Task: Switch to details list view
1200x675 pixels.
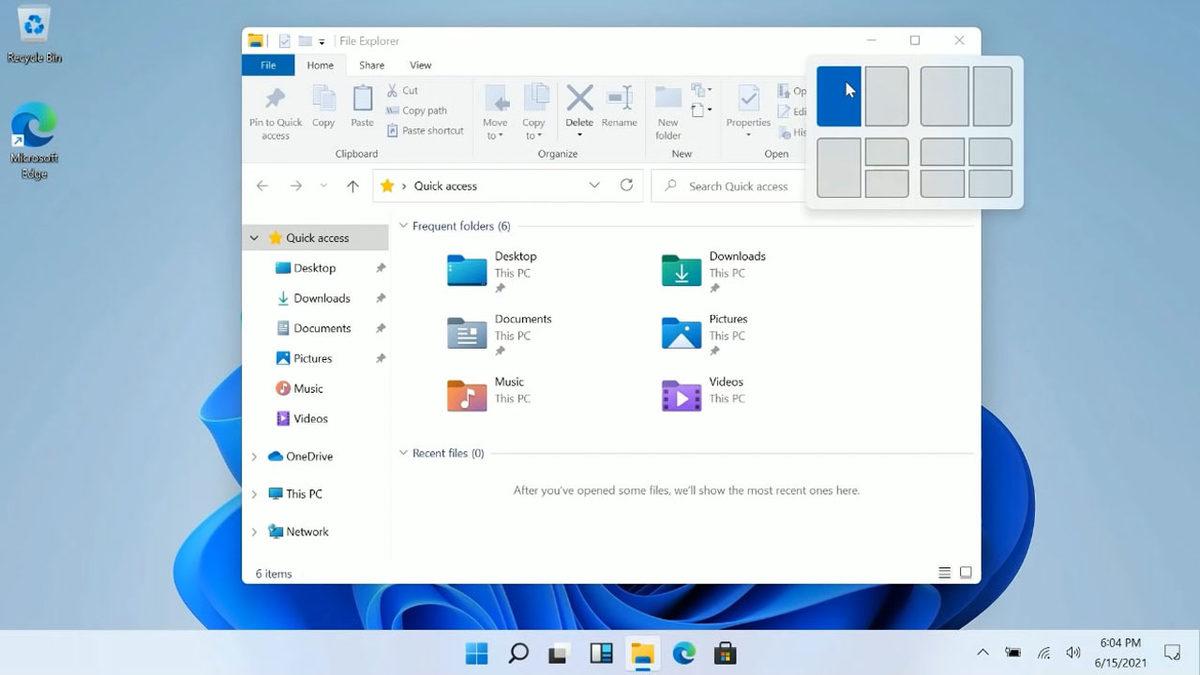Action: 944,571
